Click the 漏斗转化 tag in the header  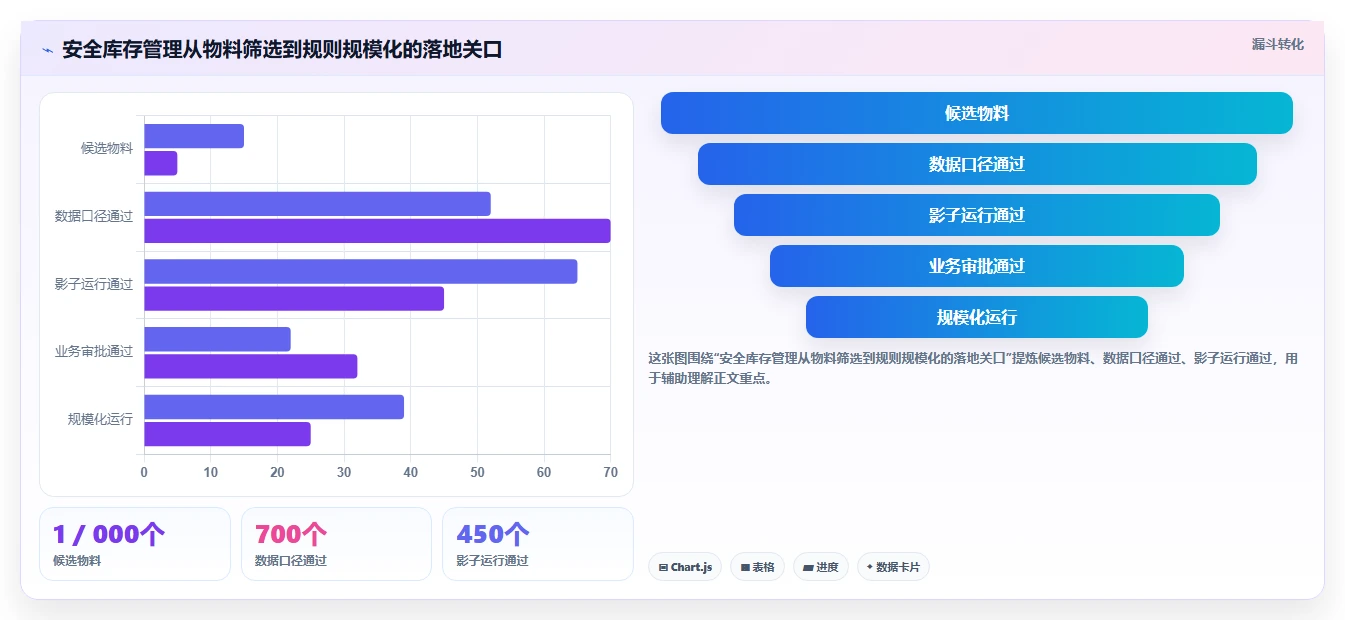(x=1278, y=44)
